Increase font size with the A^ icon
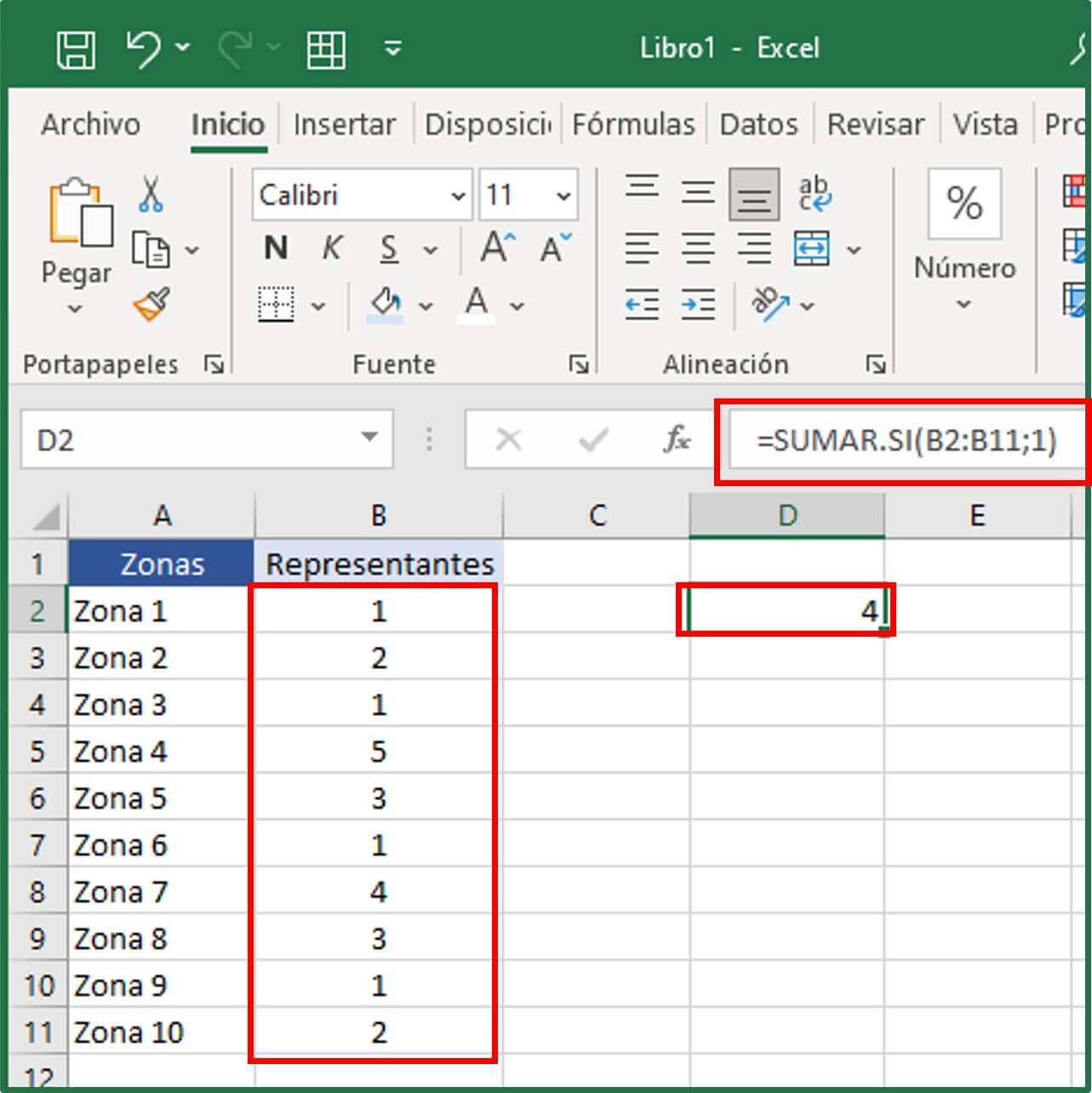This screenshot has width=1092, height=1093. 496,247
